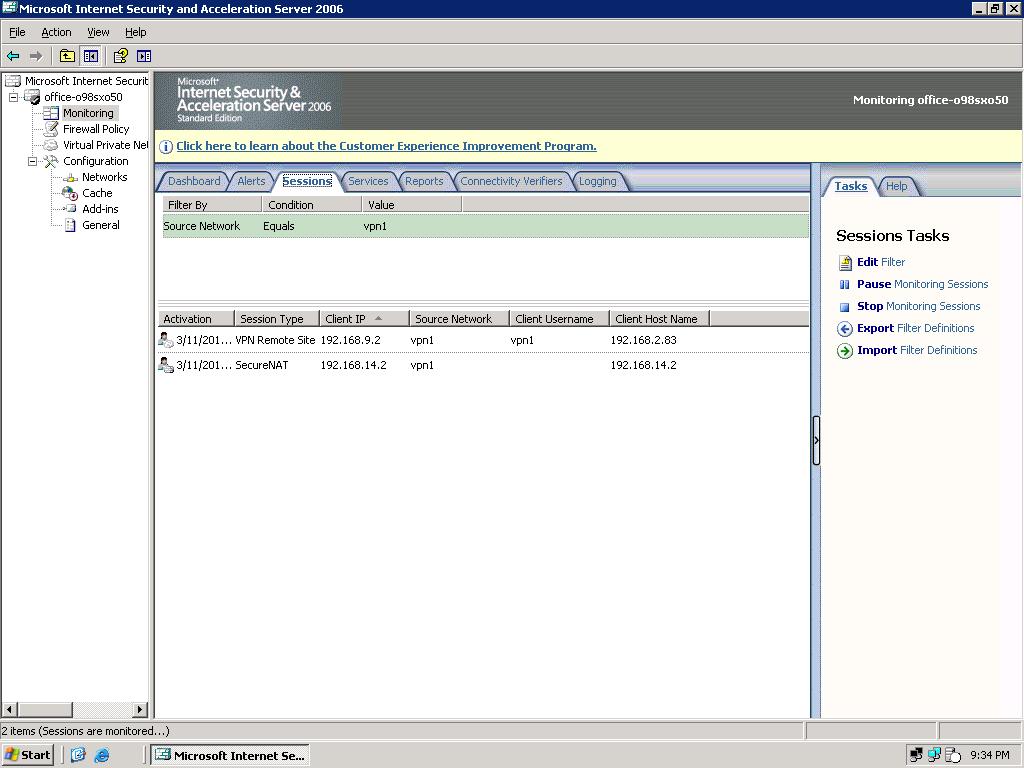Click the Cache icon in tree

coord(70,193)
